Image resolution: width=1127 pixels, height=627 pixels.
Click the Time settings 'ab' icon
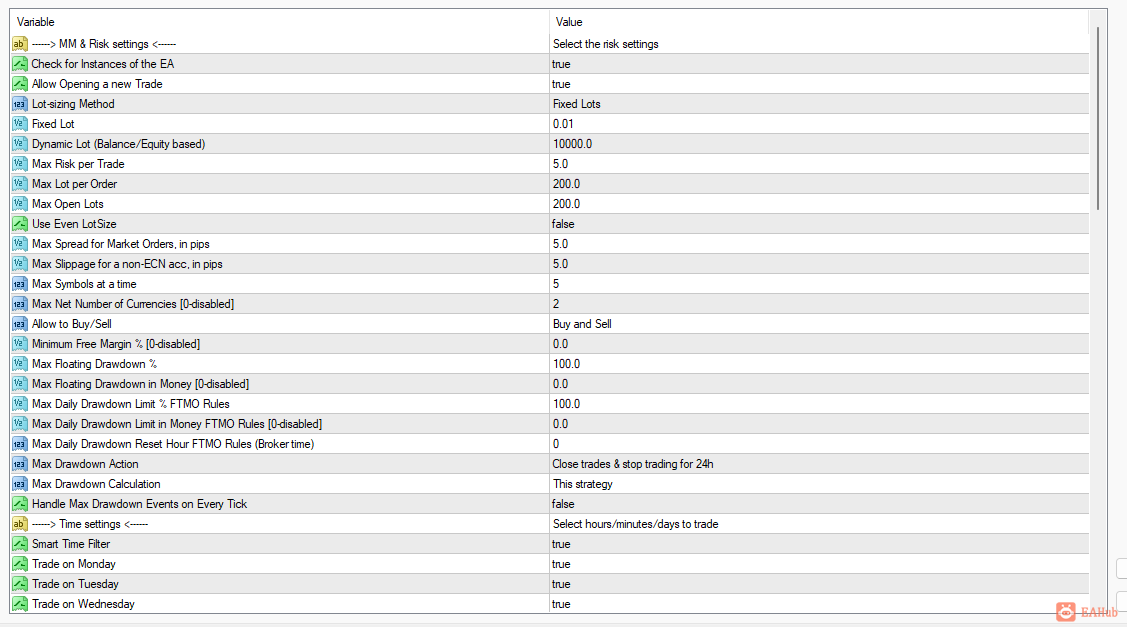point(19,524)
